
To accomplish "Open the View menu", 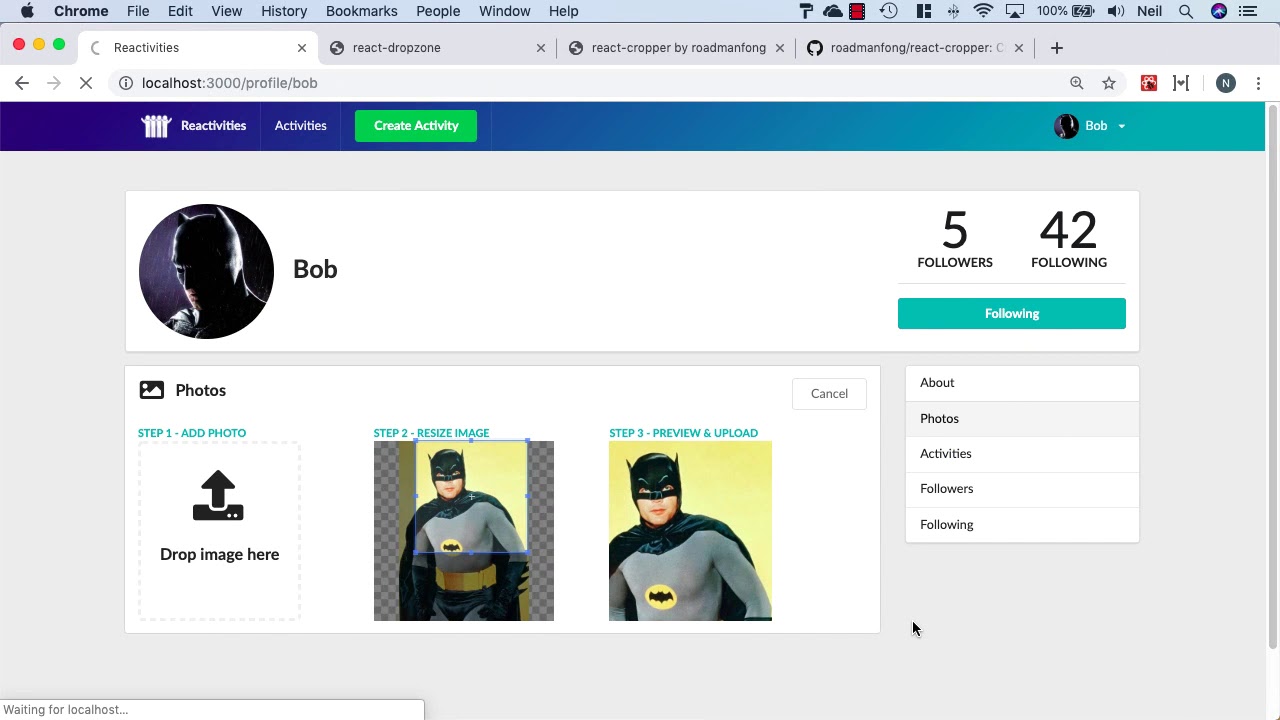I will (227, 11).
